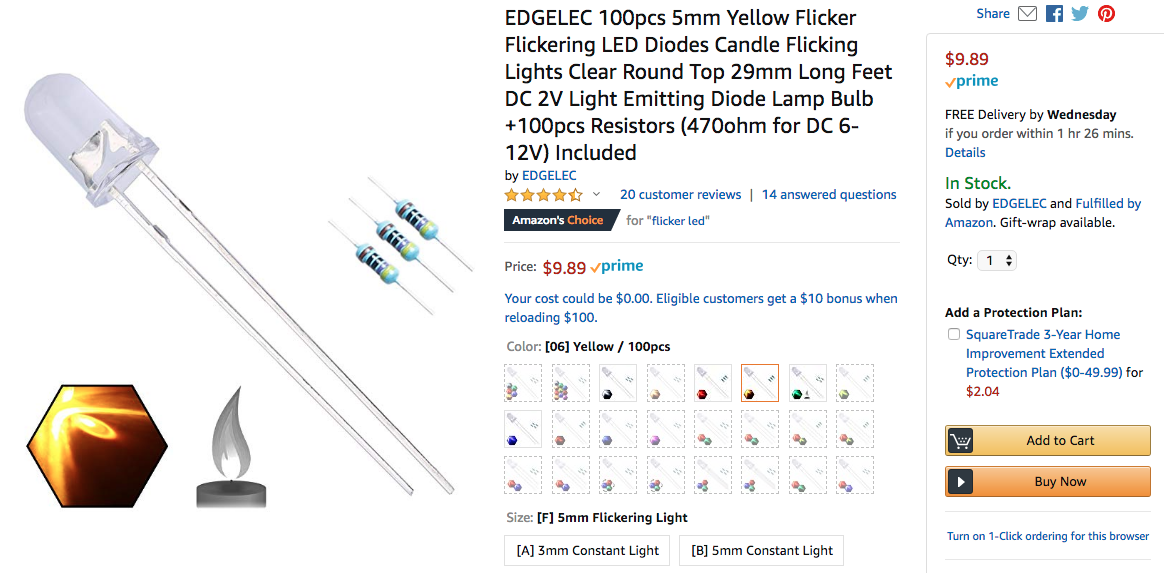
Task: Open 14 answered questions
Action: [x=829, y=195]
